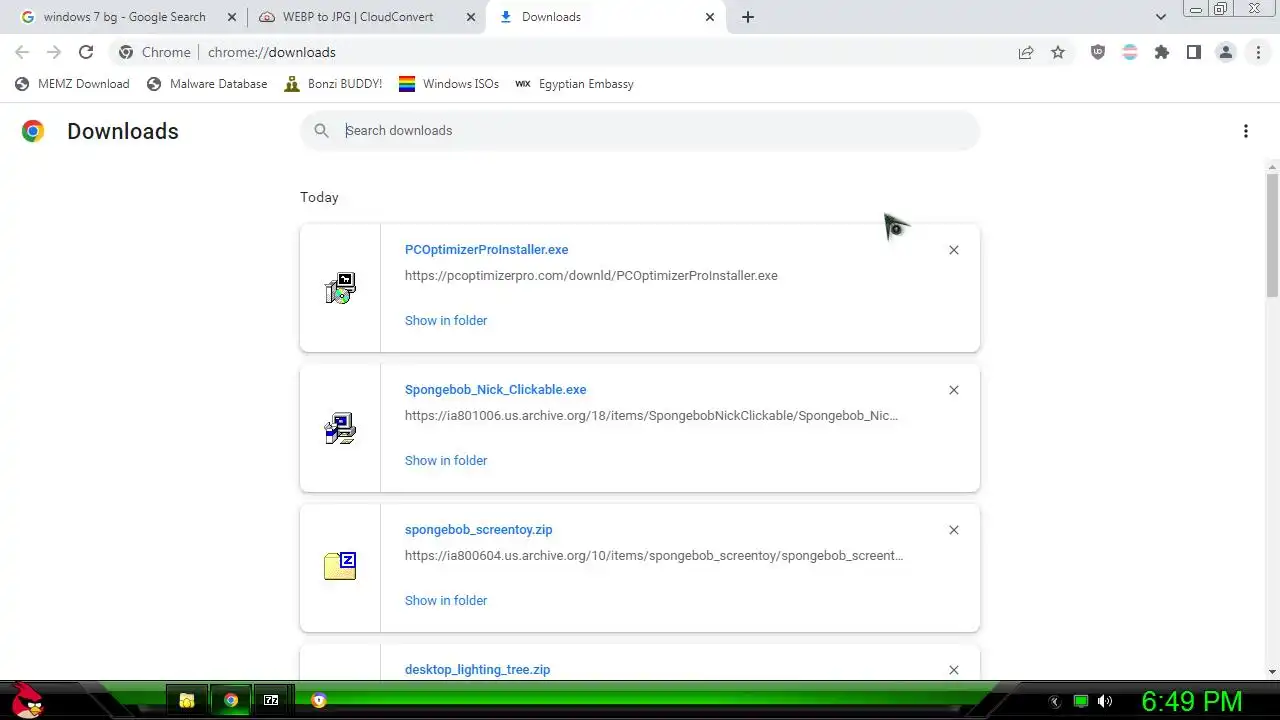Viewport: 1280px width, 720px height.
Task: Open Spongebob_Nick_Clickable.exe file link
Action: coord(495,390)
